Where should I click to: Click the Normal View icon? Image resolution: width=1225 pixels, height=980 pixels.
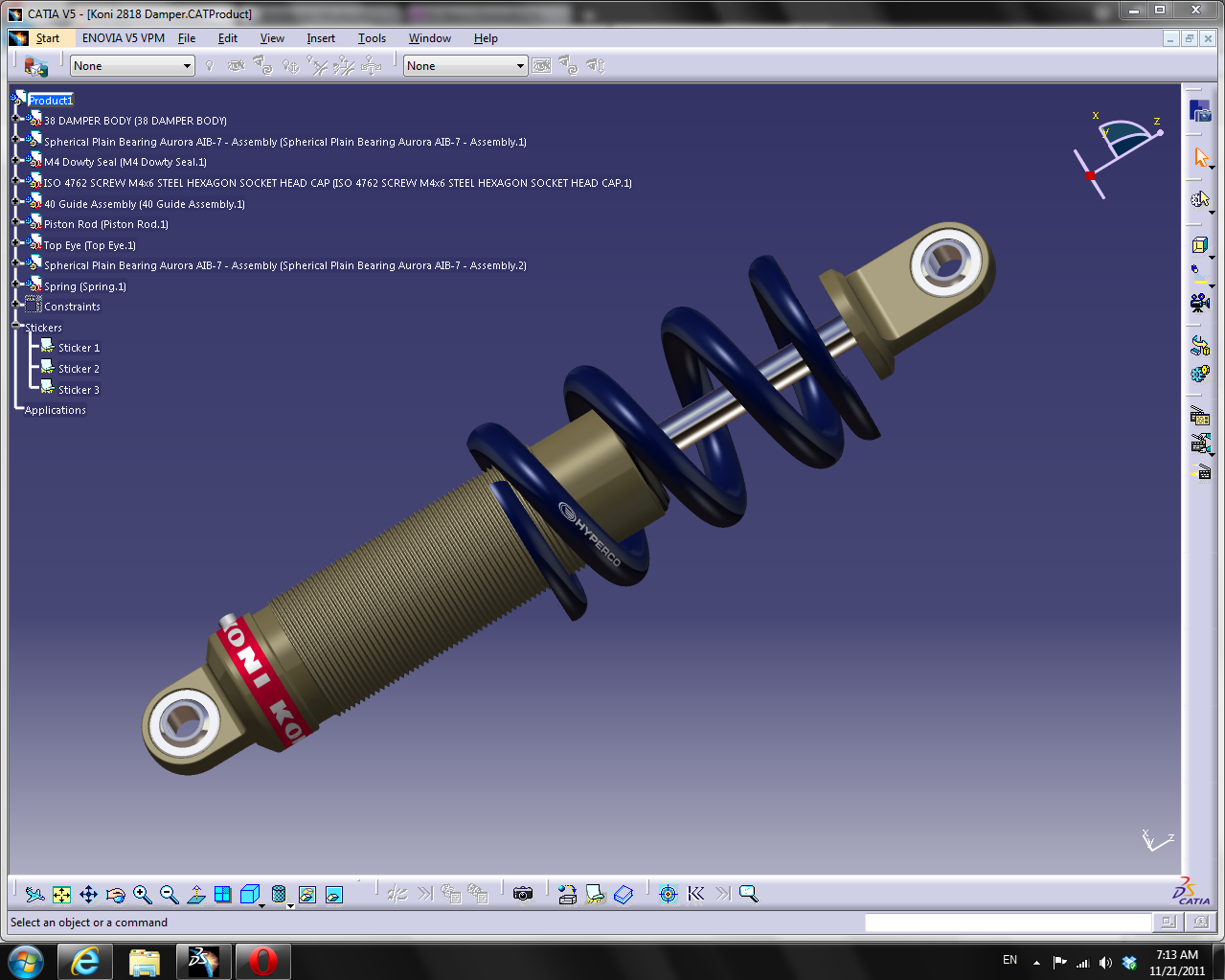(195, 895)
